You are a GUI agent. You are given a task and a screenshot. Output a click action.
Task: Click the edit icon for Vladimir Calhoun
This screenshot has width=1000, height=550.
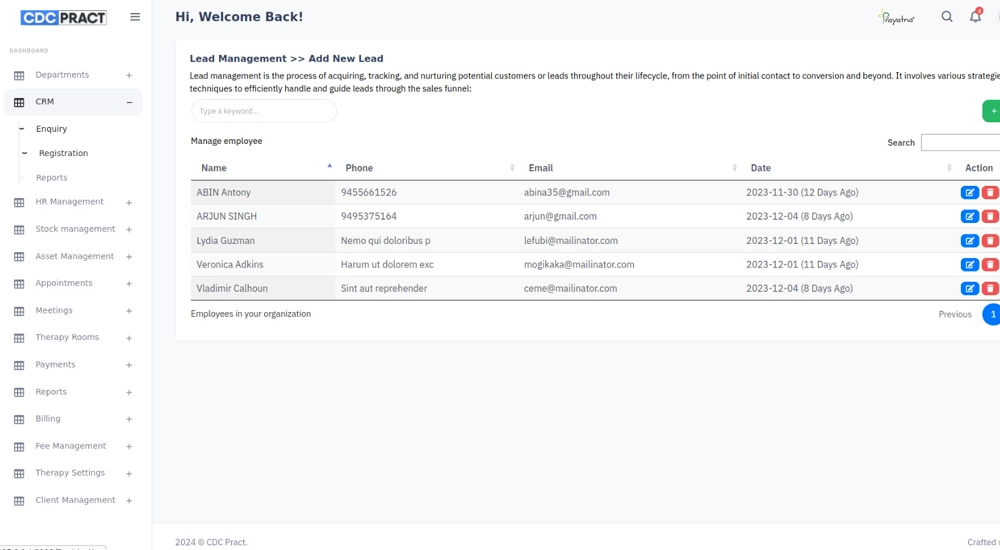[969, 289]
